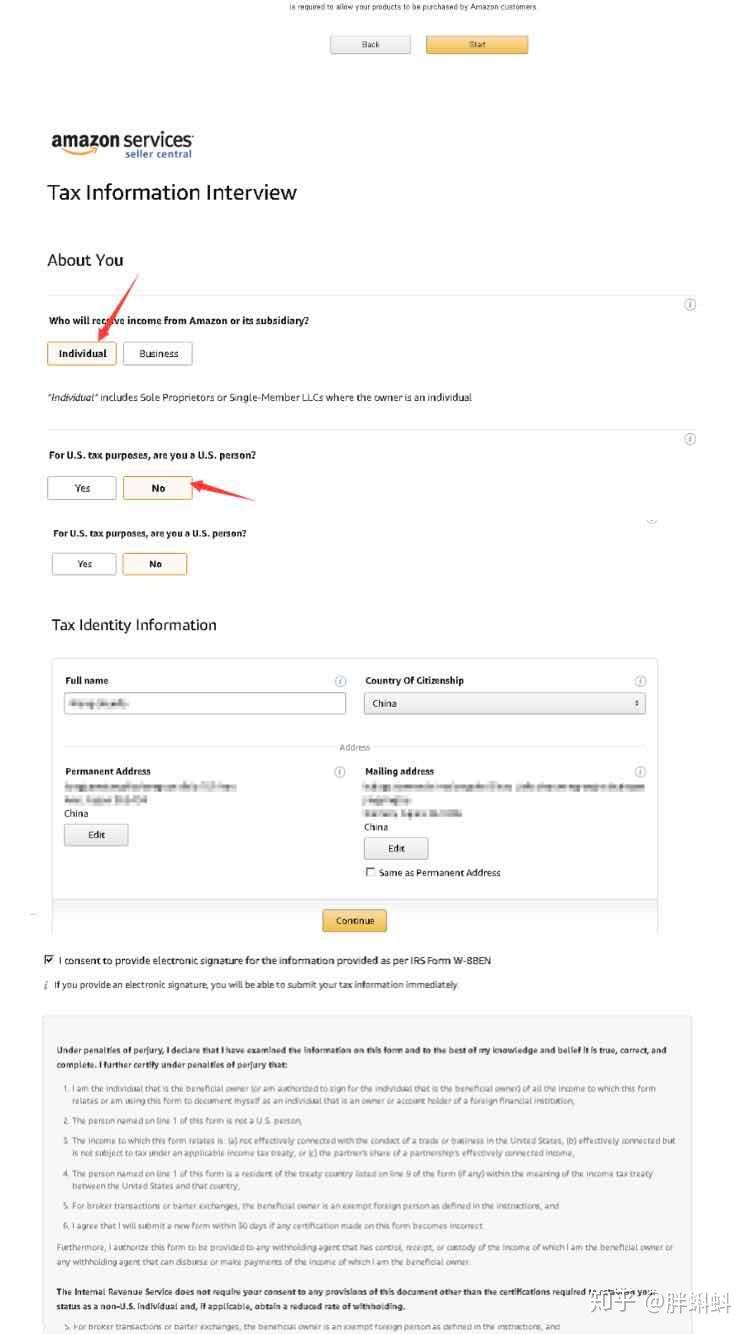This screenshot has height=1334, width=750.
Task: Select Individual as income recipient
Action: [82, 353]
